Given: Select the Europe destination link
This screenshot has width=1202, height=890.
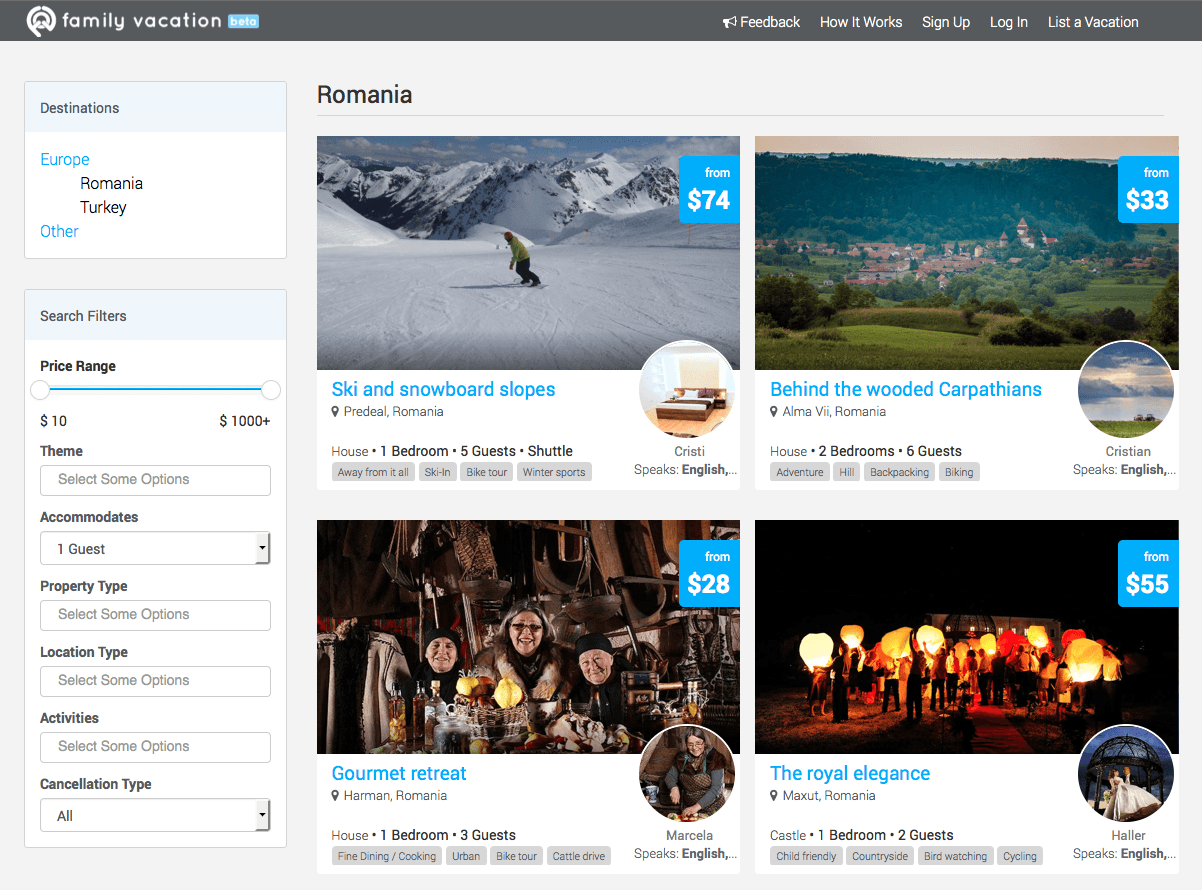Looking at the screenshot, I should pyautogui.click(x=65, y=159).
